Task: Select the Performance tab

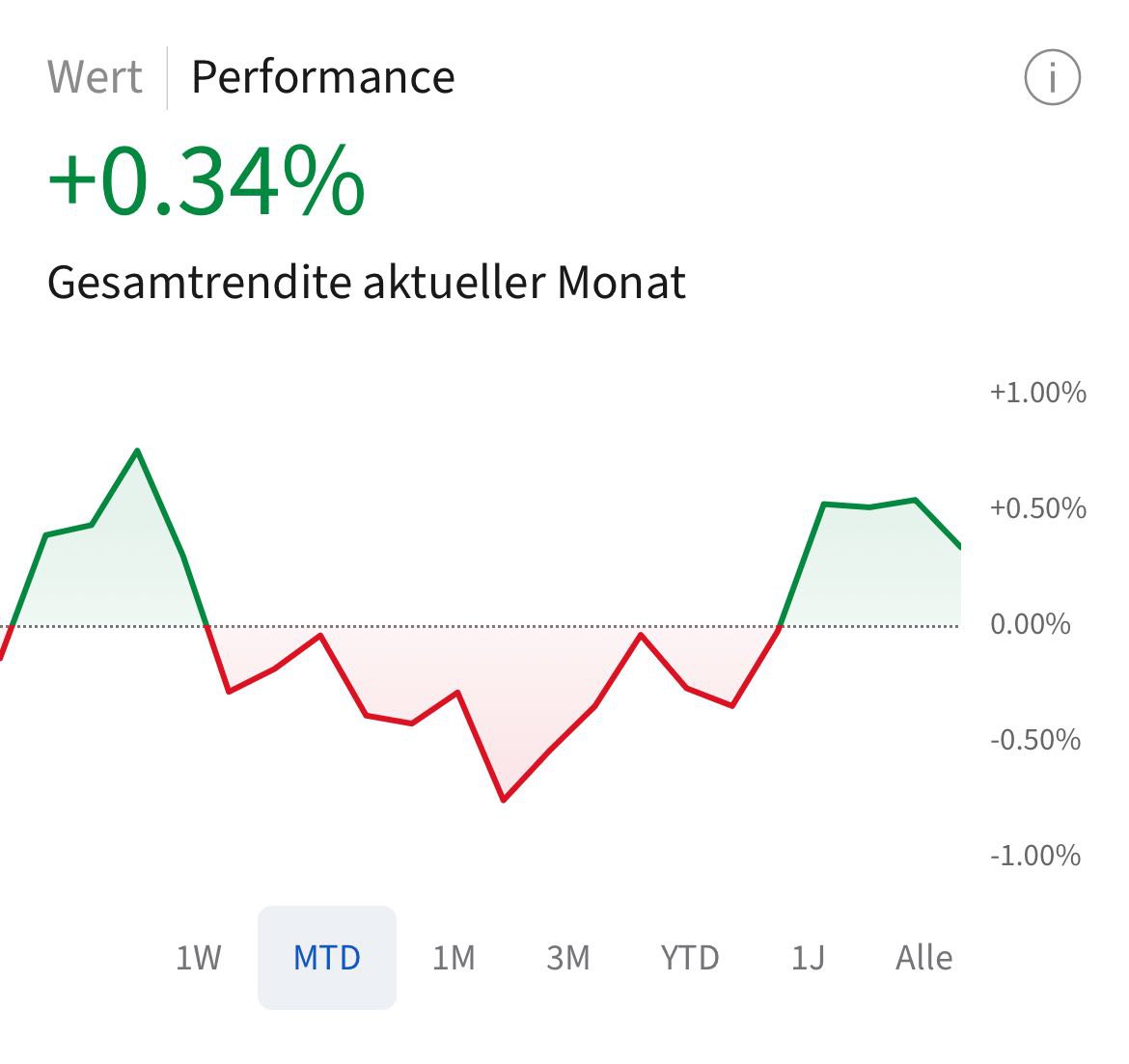Action: point(322,77)
